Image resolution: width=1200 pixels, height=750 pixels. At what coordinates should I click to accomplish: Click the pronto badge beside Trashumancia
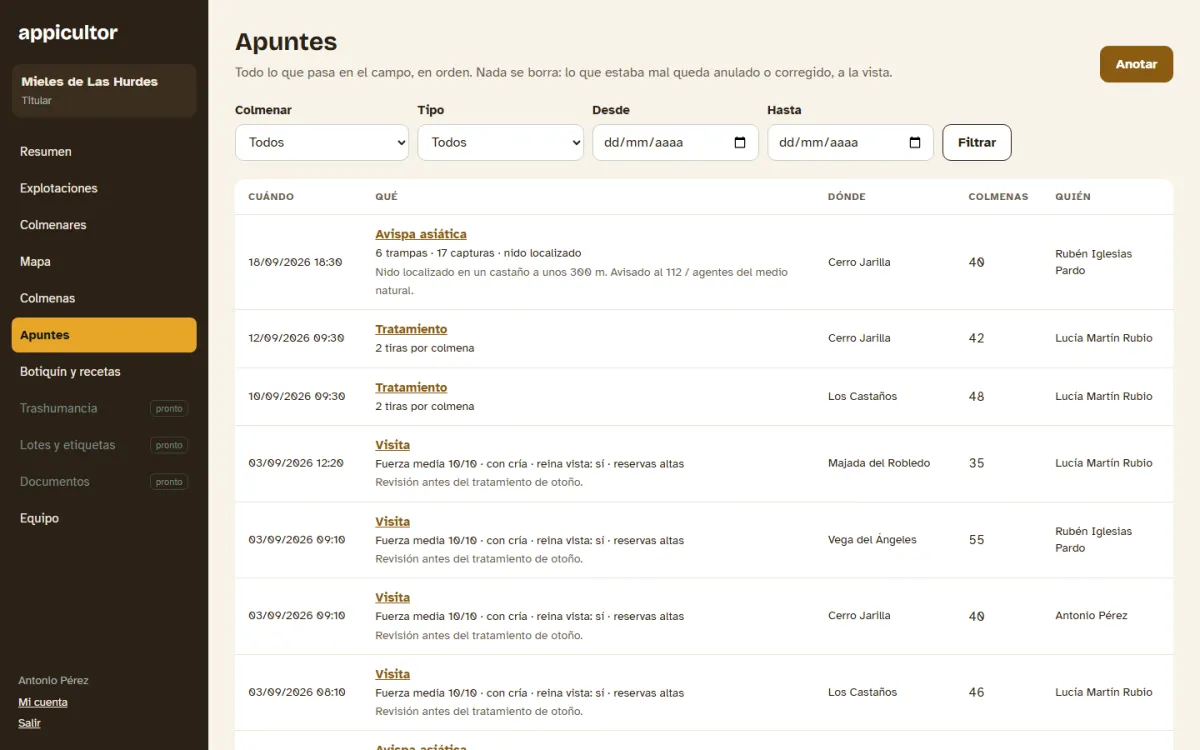pyautogui.click(x=169, y=409)
